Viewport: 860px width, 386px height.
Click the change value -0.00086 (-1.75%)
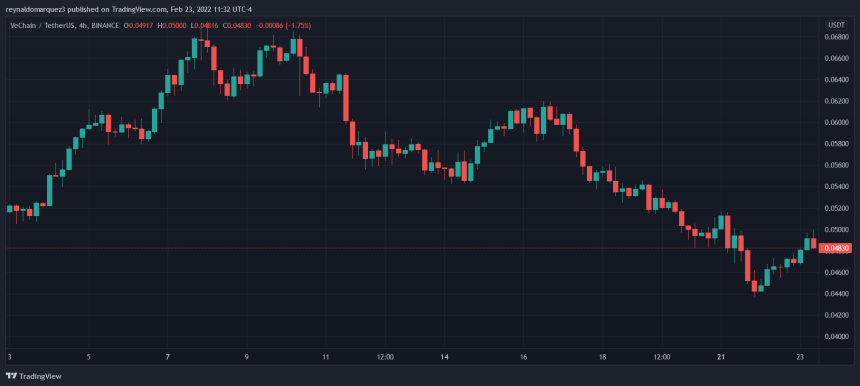[284, 25]
